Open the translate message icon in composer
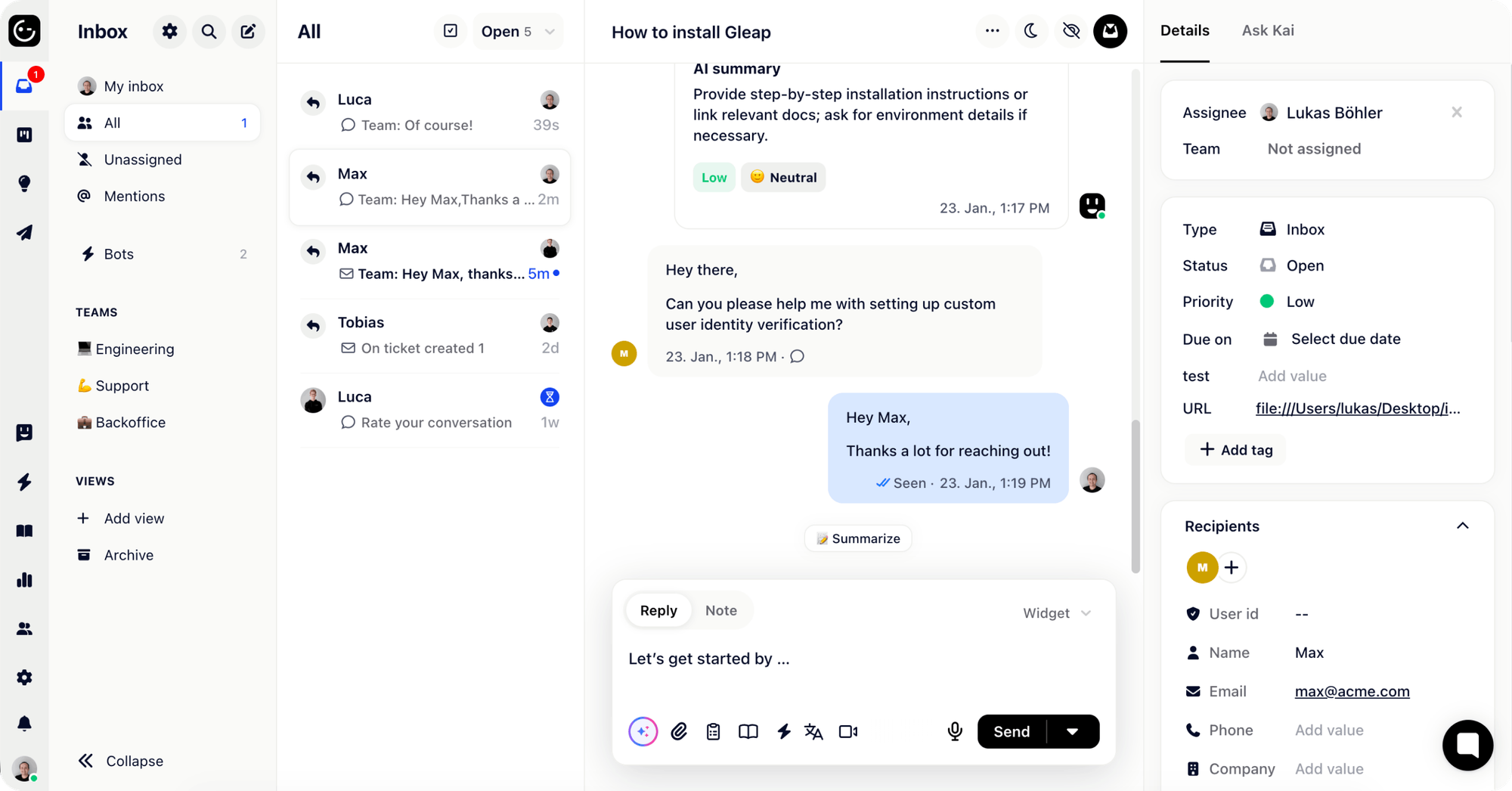 click(813, 731)
